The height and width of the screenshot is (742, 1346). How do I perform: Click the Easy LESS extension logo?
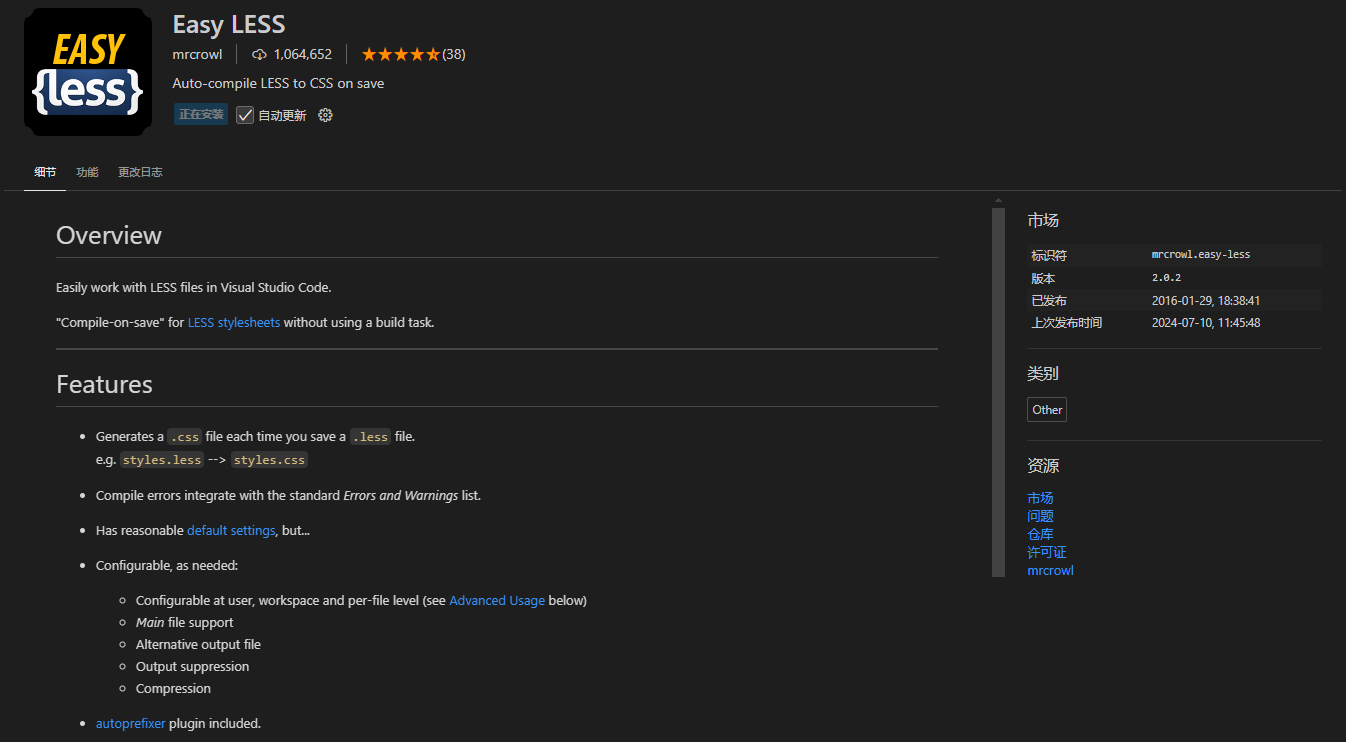88,72
